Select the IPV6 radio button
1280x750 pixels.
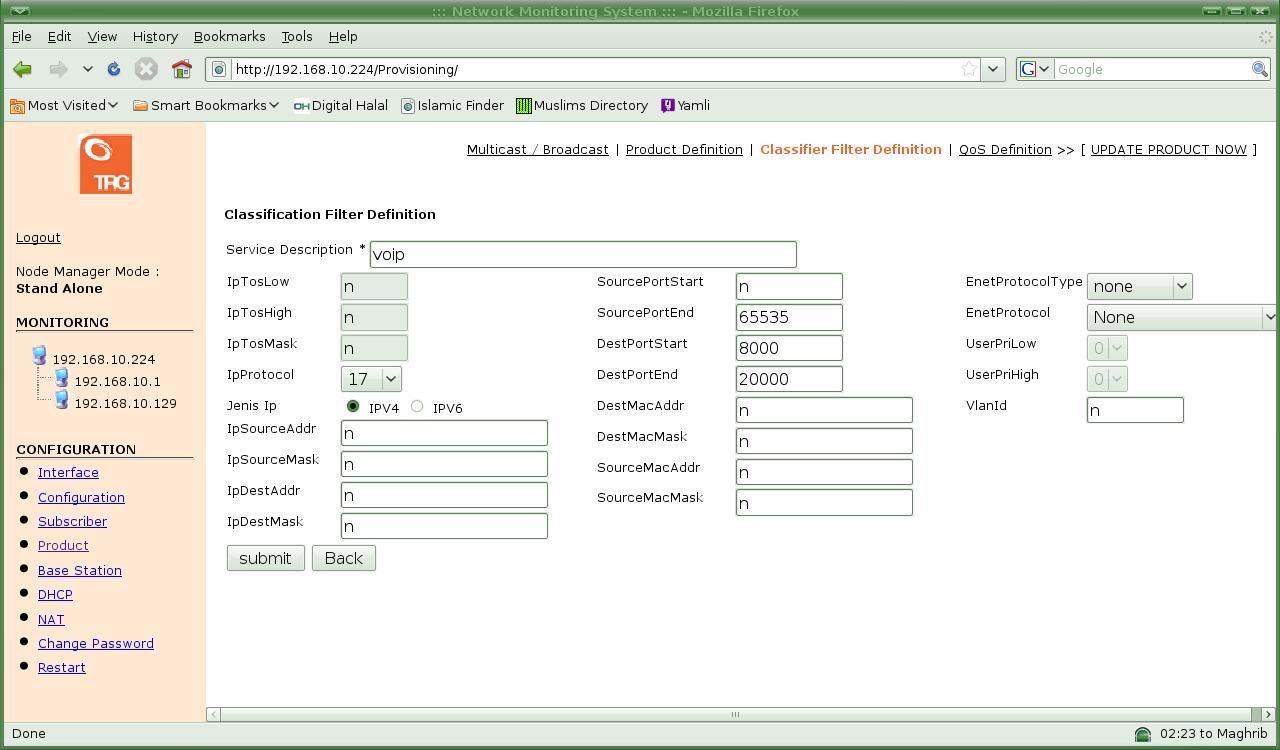click(417, 406)
